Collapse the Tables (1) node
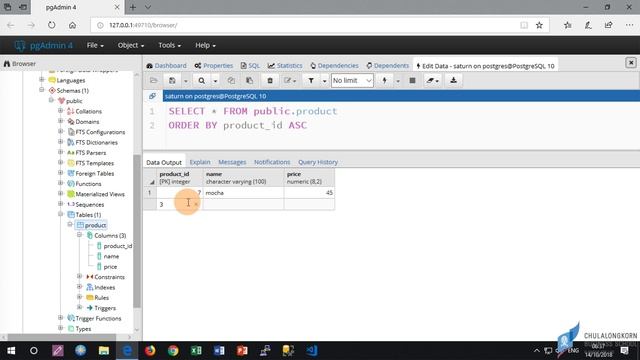This screenshot has width=640, height=360. pos(60,214)
